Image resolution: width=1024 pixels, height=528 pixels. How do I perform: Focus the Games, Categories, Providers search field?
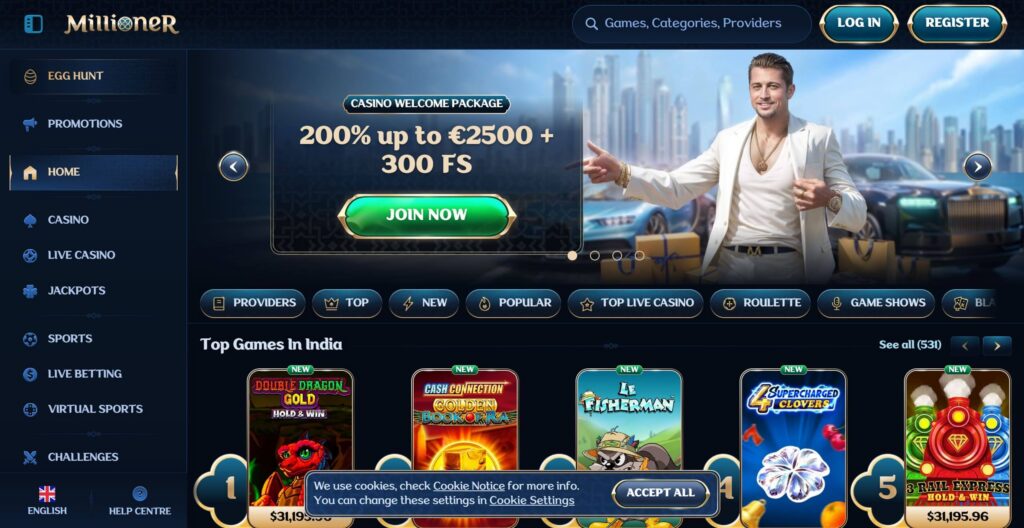692,24
